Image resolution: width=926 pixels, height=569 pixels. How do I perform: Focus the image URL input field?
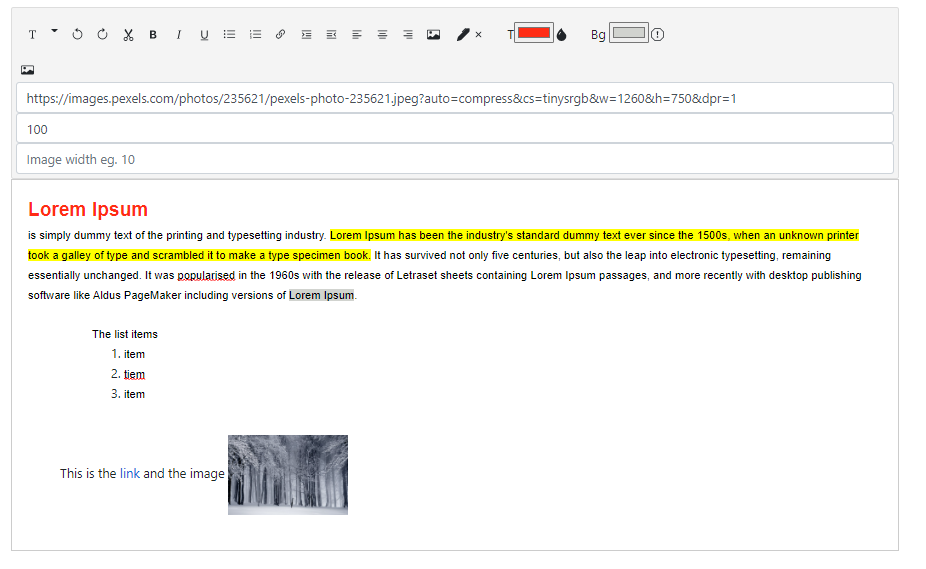(455, 98)
